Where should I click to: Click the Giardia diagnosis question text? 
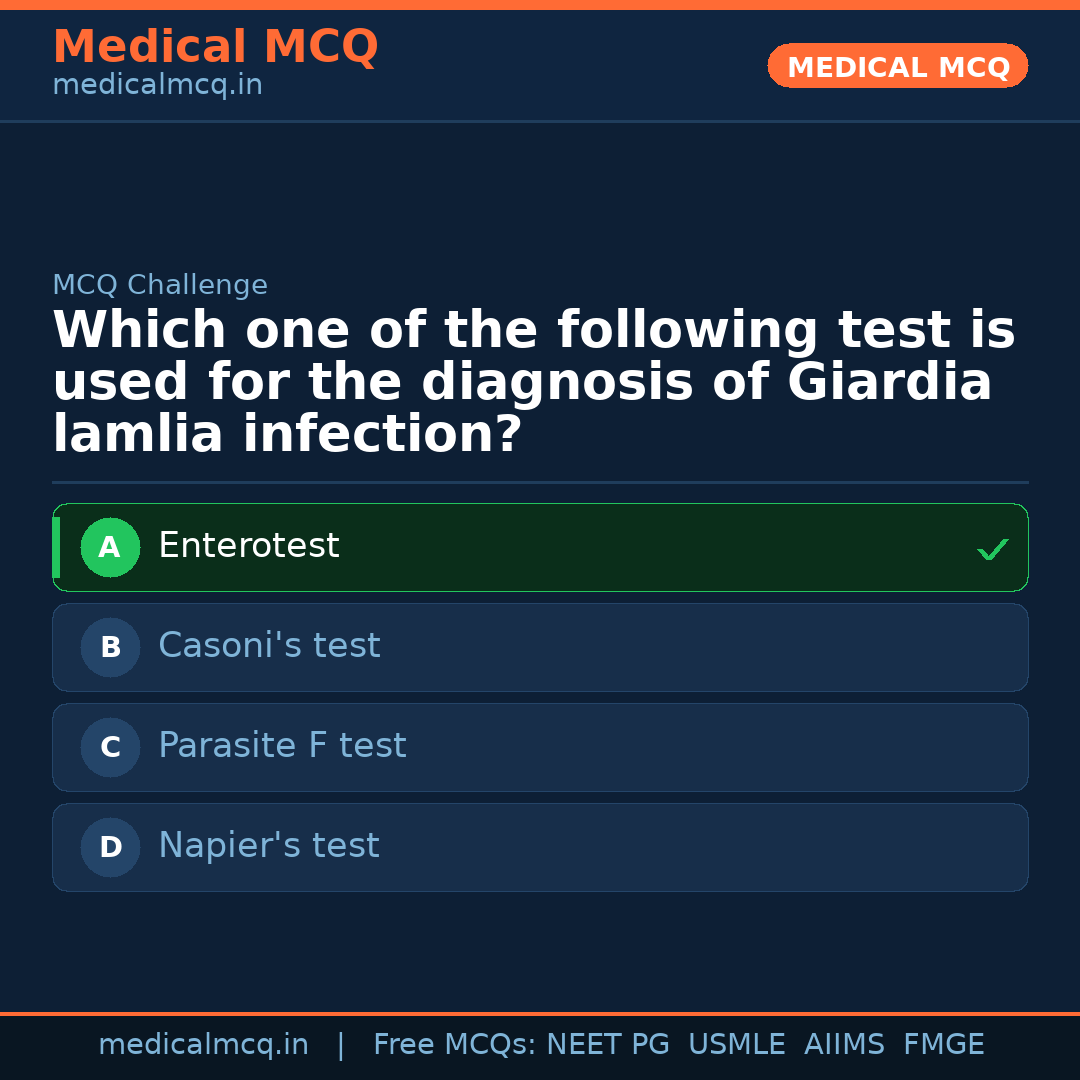534,383
